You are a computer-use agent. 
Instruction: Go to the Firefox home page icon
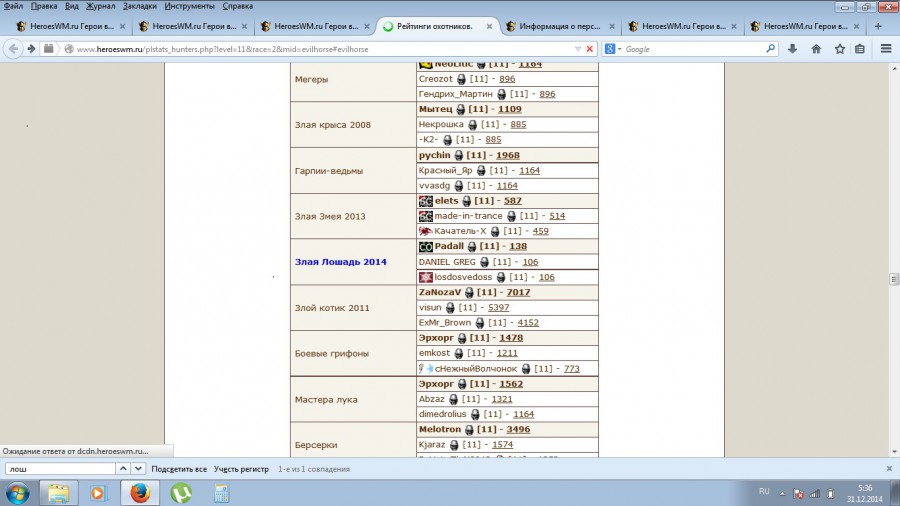[816, 49]
